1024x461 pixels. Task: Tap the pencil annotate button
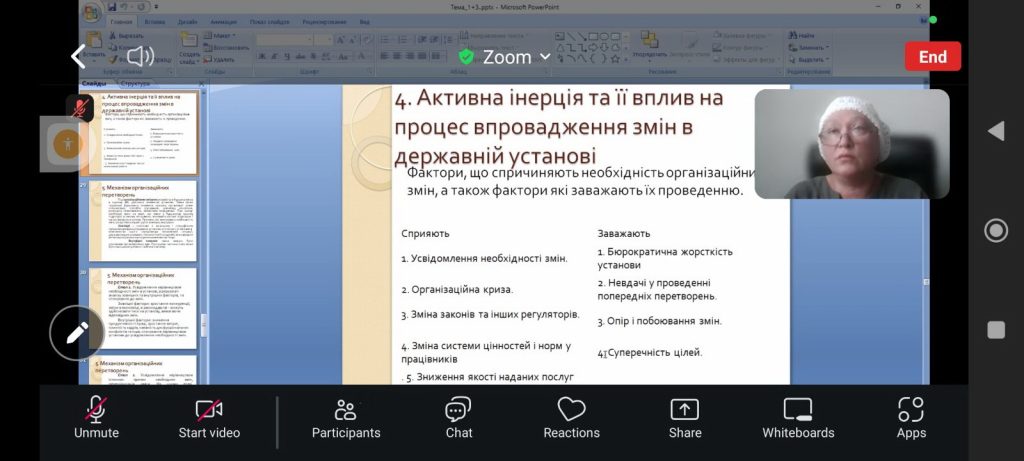click(x=77, y=333)
